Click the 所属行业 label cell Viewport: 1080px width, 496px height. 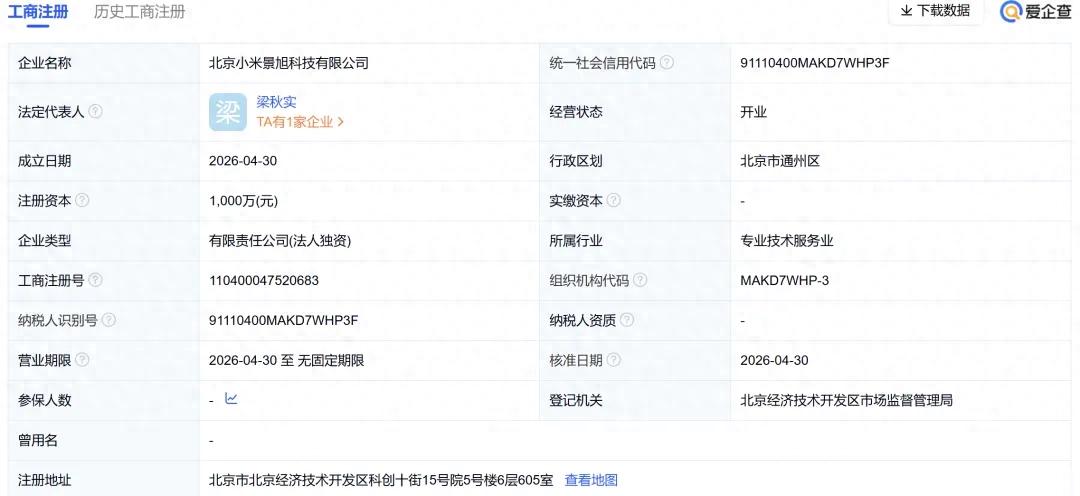634,241
